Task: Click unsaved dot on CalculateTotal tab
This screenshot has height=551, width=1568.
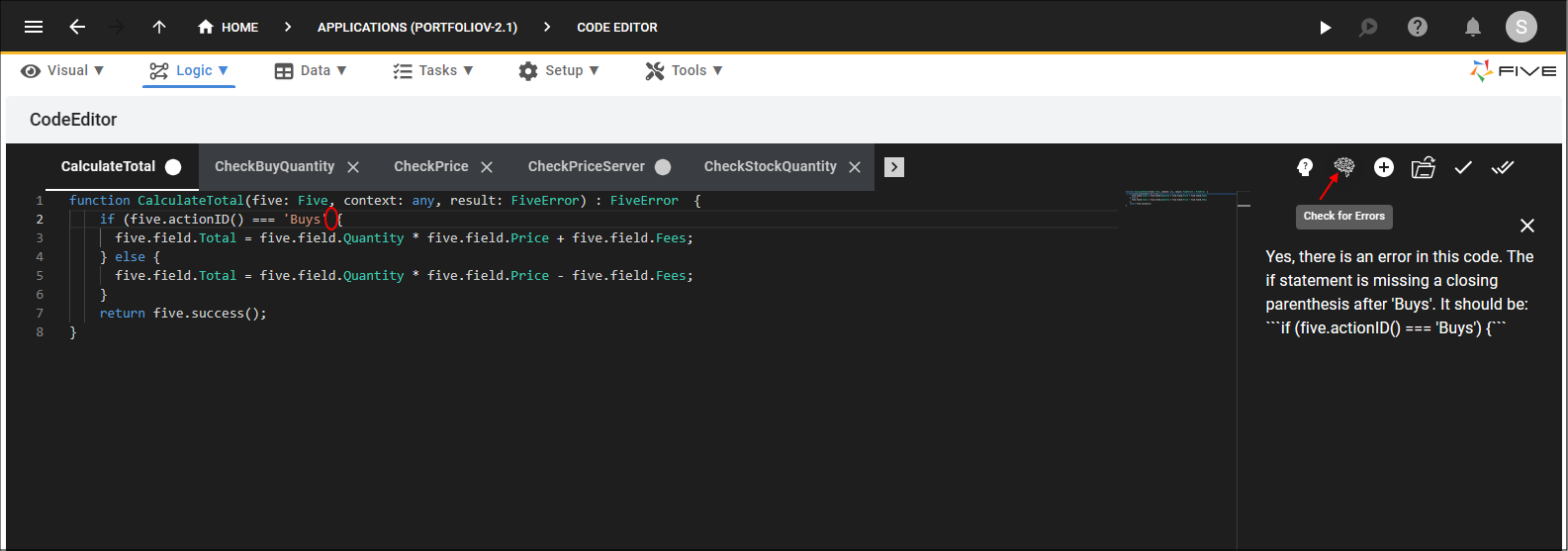Action: [x=173, y=167]
